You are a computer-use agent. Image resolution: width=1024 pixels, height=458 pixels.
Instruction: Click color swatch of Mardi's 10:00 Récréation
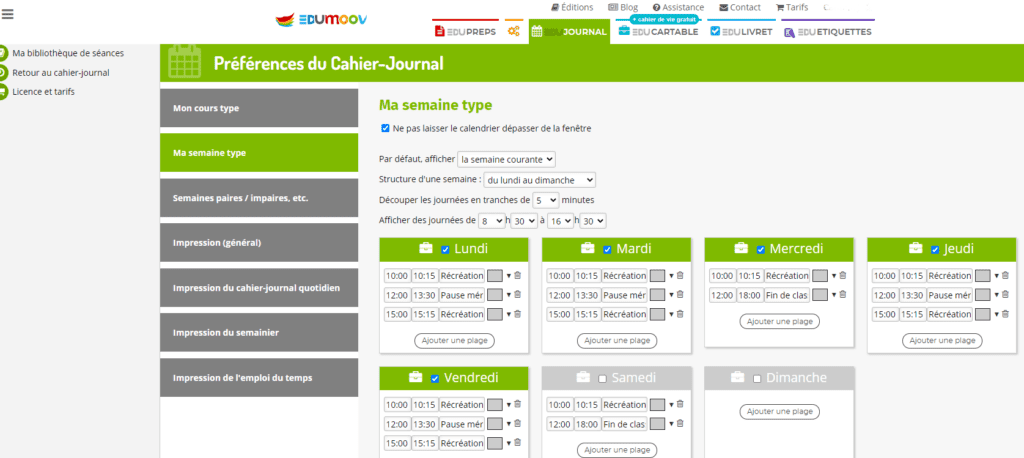point(658,276)
